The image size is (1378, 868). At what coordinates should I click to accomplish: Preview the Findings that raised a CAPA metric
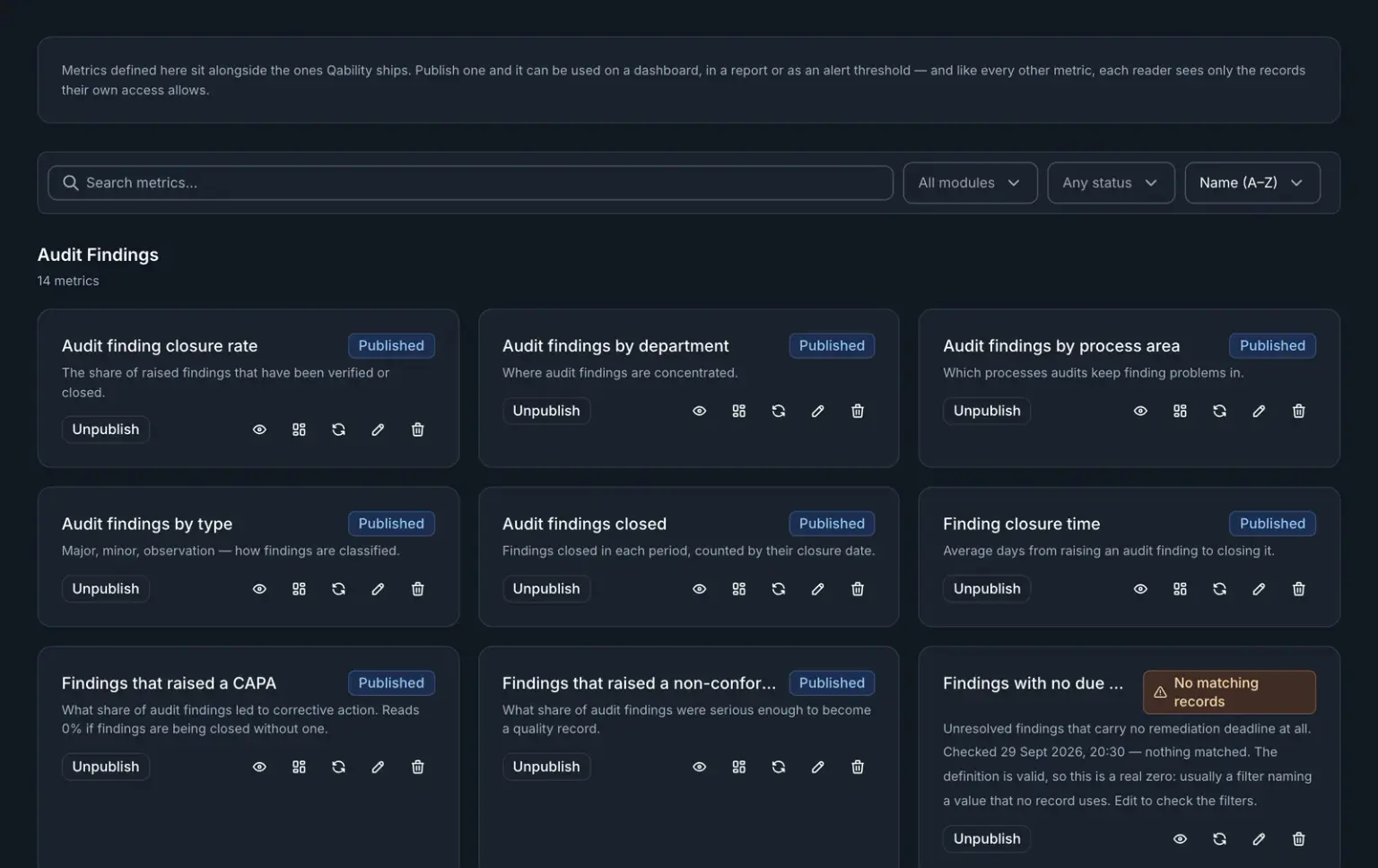(259, 767)
